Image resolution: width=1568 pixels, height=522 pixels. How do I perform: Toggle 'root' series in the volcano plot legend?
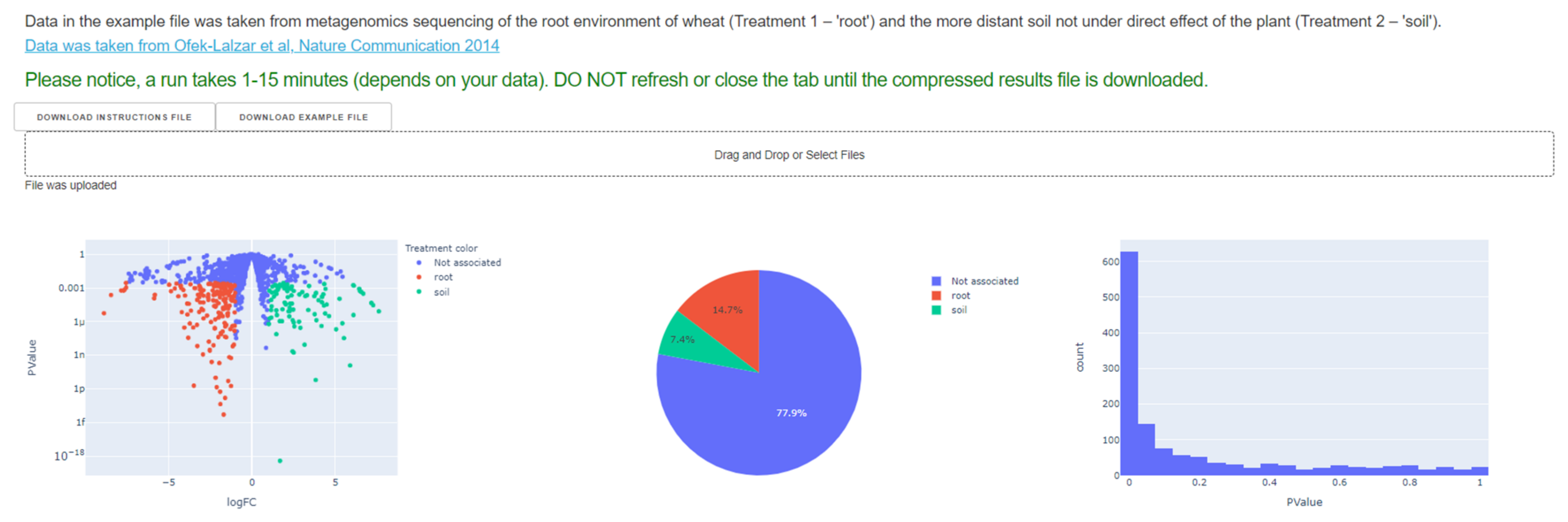click(x=443, y=277)
